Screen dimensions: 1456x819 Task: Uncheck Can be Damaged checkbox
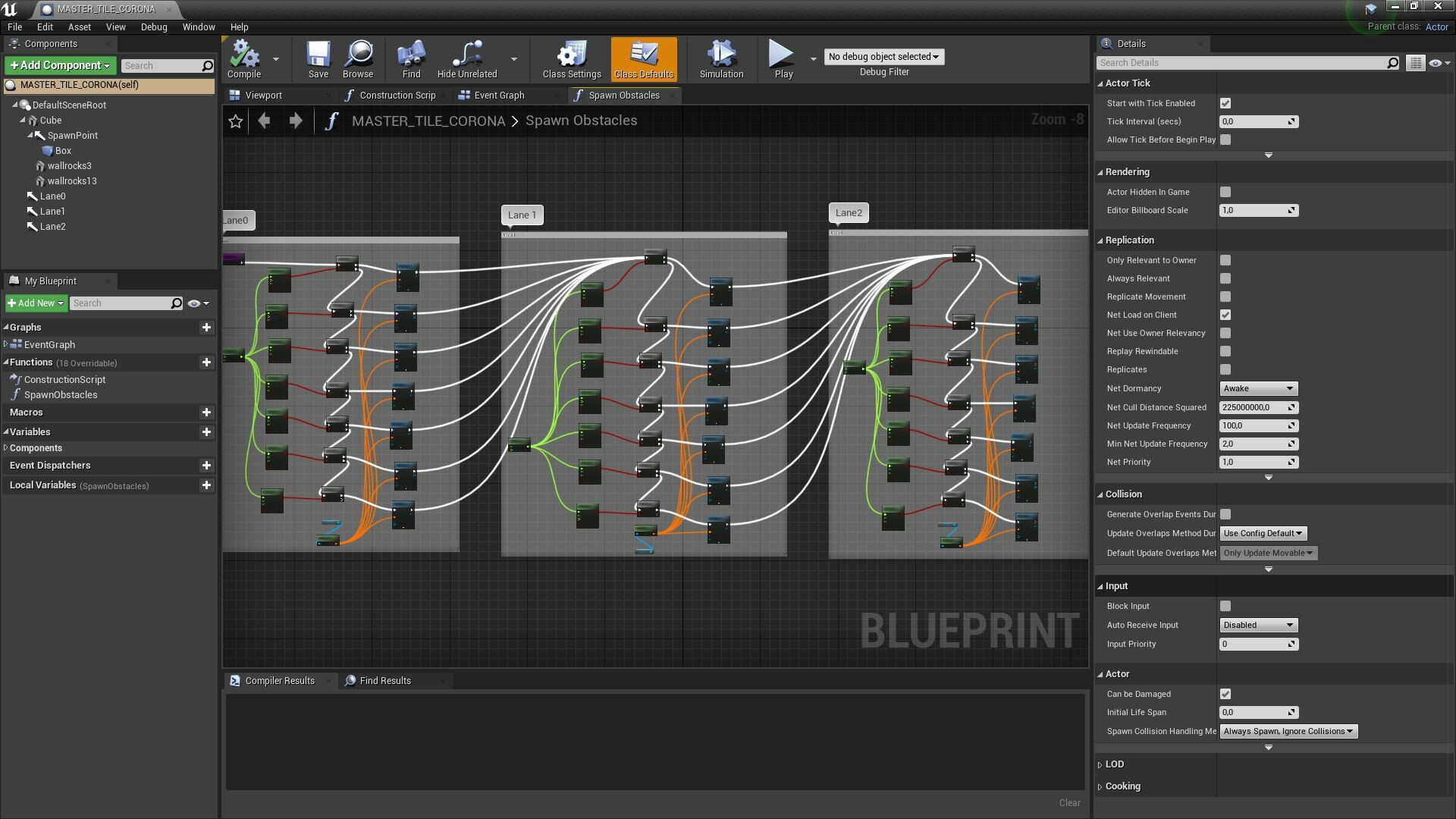pyautogui.click(x=1225, y=695)
